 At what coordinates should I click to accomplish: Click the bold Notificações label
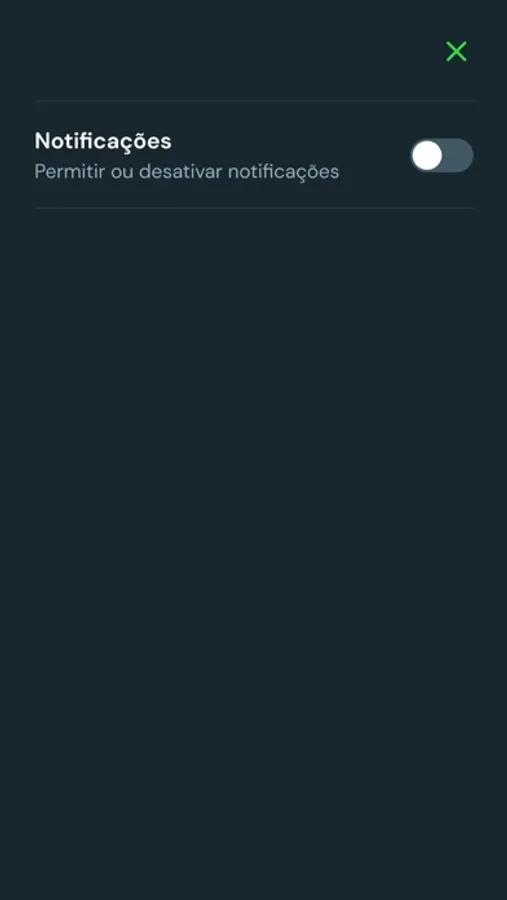click(x=103, y=141)
